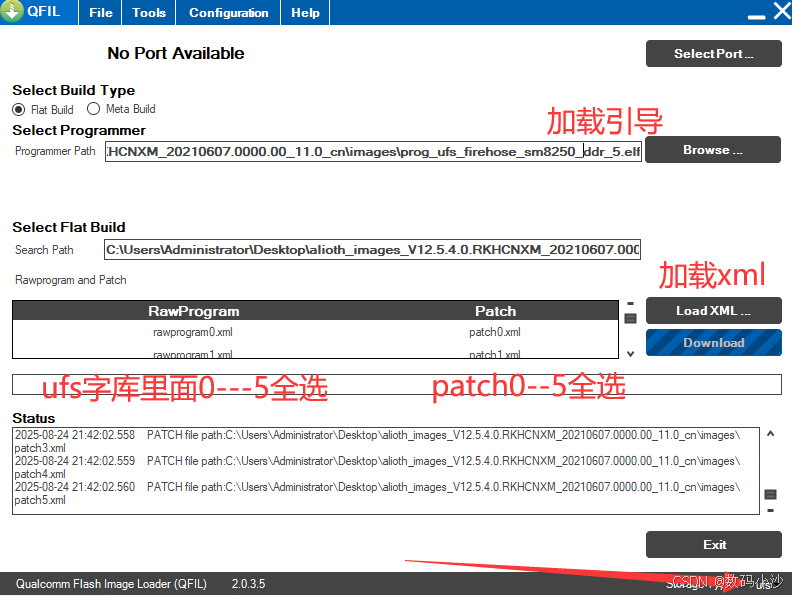Viewport: 792px width, 596px height.
Task: Click the Search Path input field
Action: (x=372, y=250)
